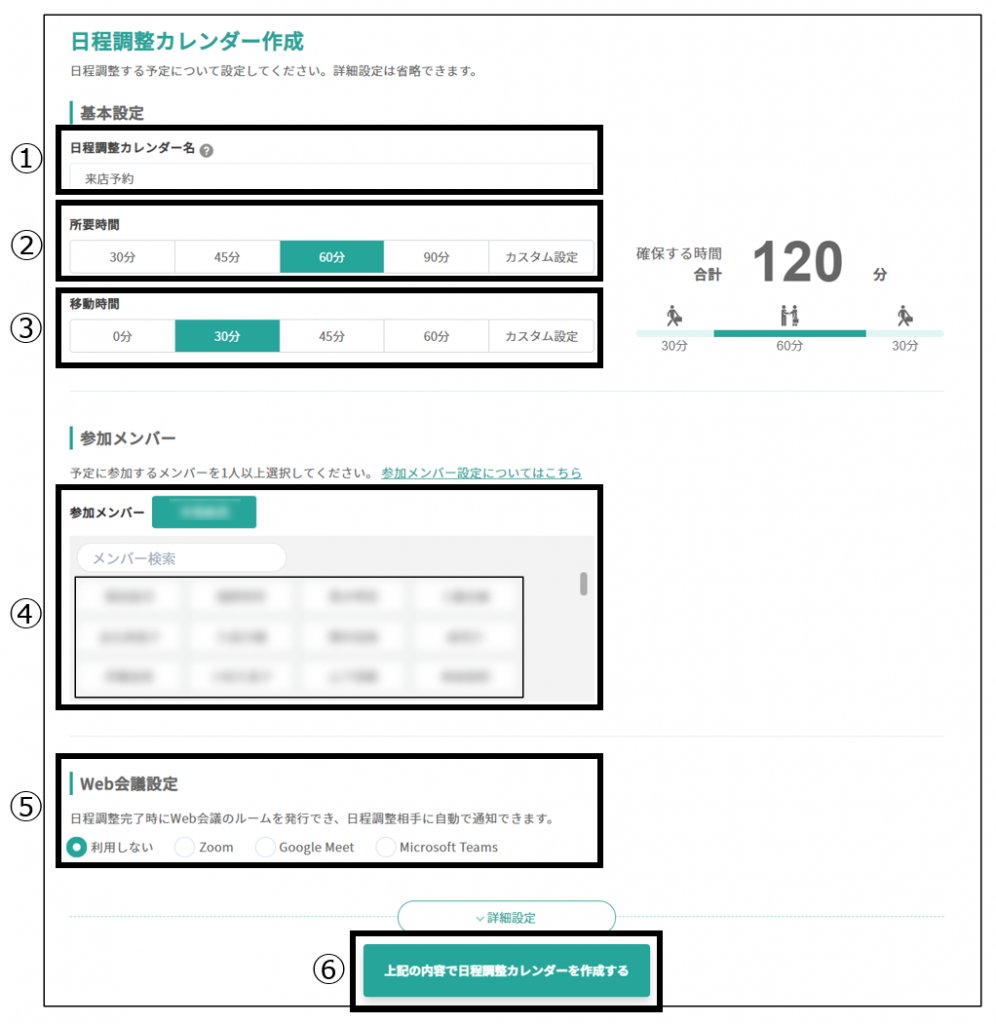The width and height of the screenshot is (996, 1024).
Task: Click the calendar name input field
Action: click(x=331, y=179)
